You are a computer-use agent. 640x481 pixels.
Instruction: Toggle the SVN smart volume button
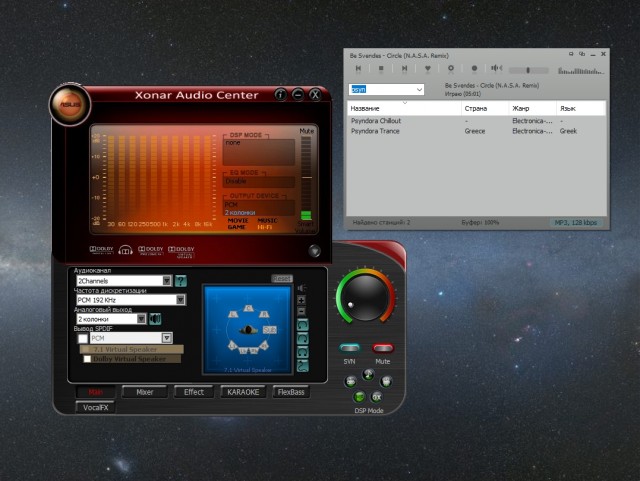coord(350,348)
